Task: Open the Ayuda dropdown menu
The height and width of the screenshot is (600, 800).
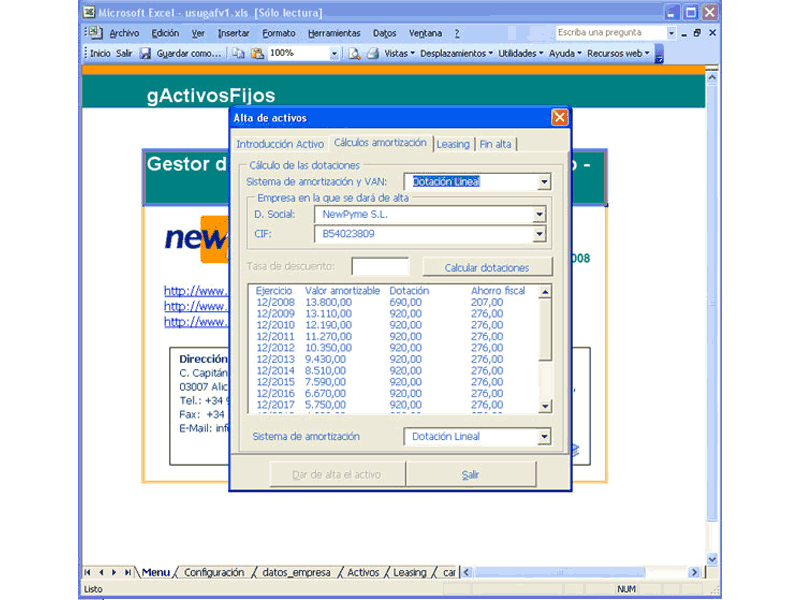Action: point(565,53)
